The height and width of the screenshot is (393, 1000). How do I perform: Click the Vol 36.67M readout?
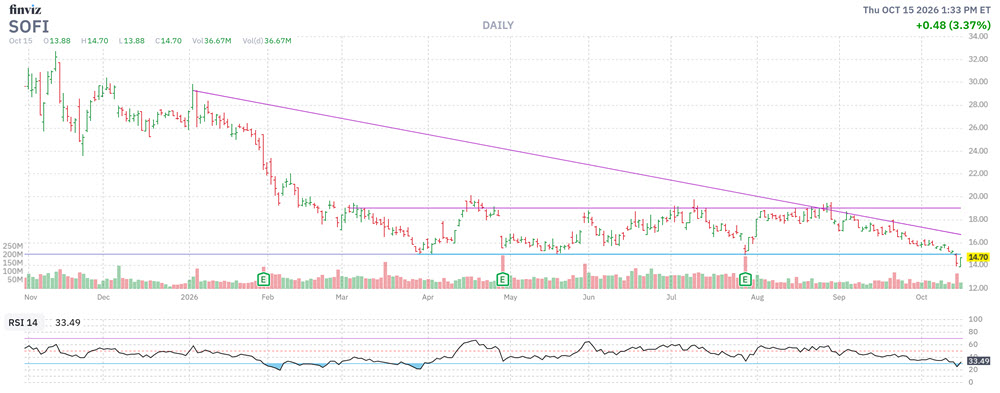(x=213, y=41)
